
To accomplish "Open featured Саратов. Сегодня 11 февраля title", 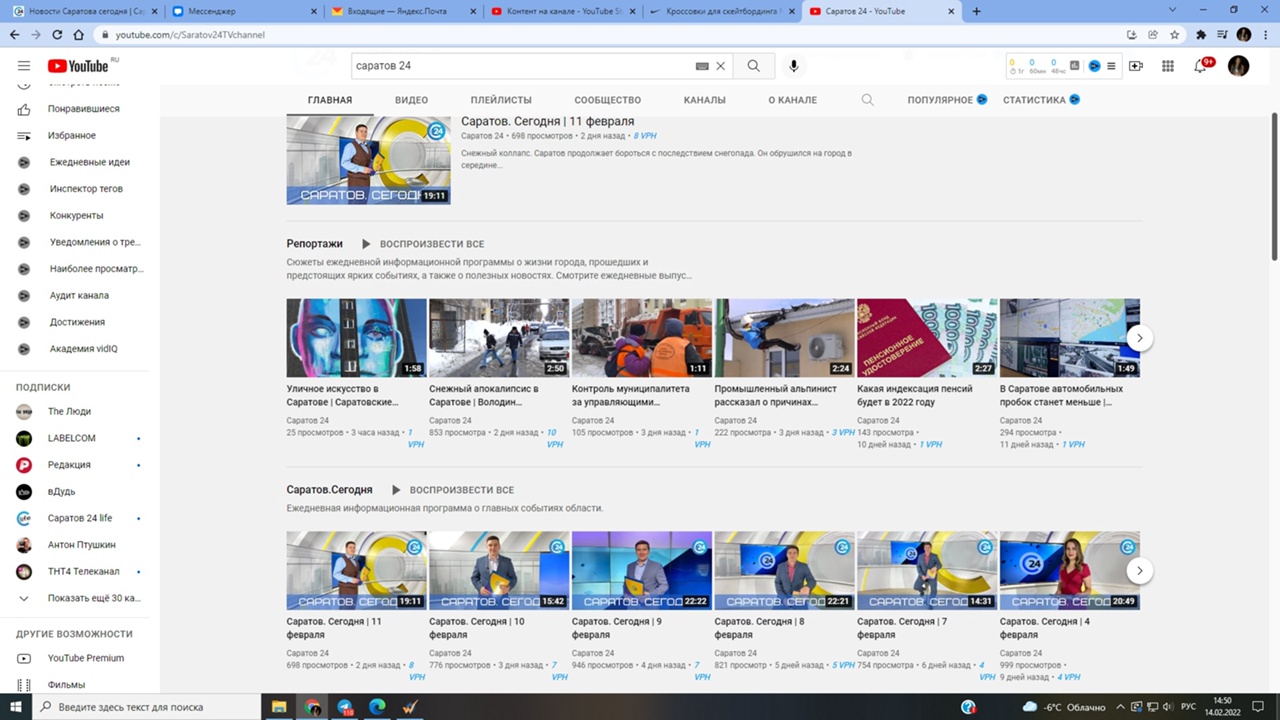I will pos(547,122).
